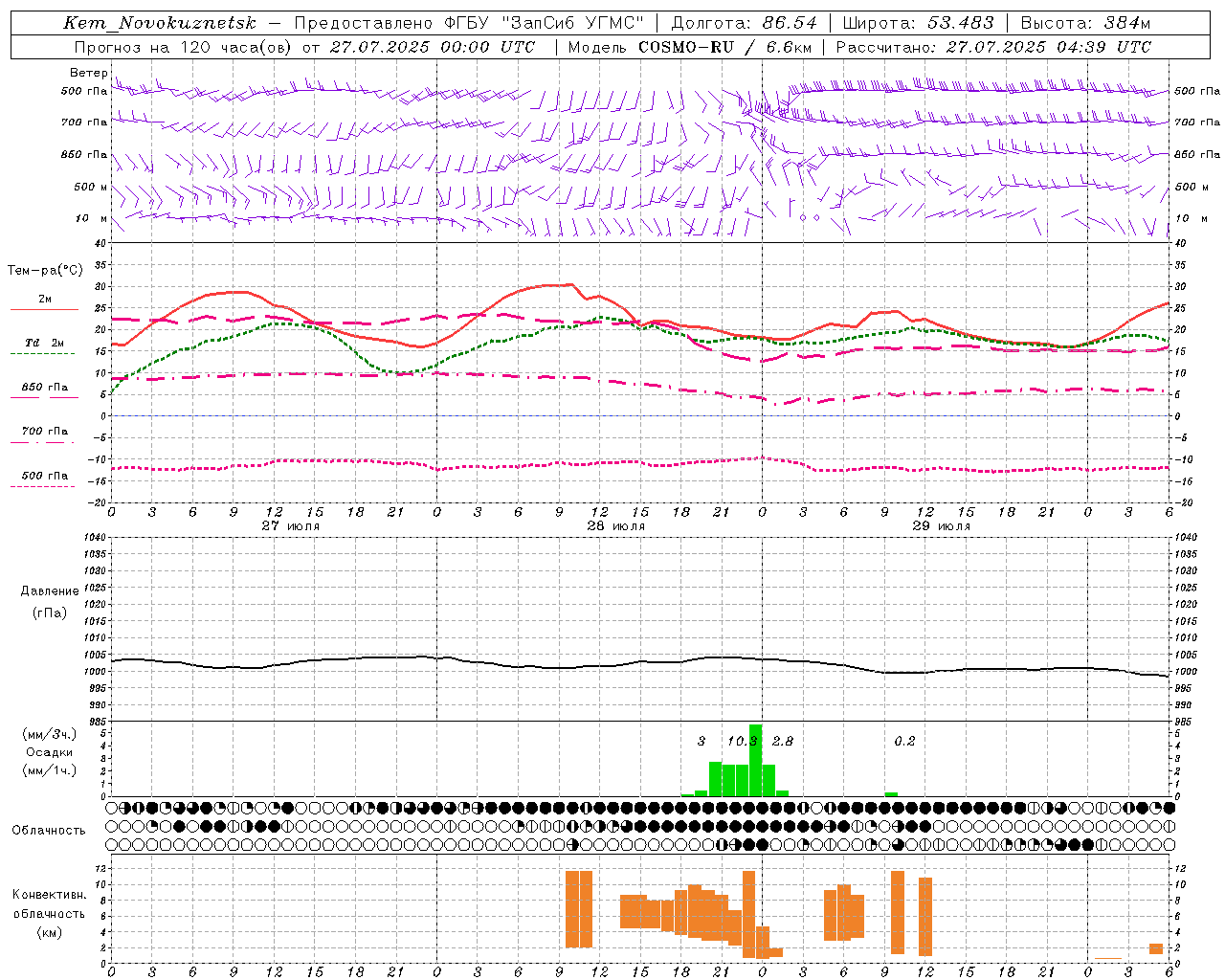Image resolution: width=1225 pixels, height=980 pixels.
Task: Click the dotted line sample under 500 гПа temperature legend
Action: [43, 486]
